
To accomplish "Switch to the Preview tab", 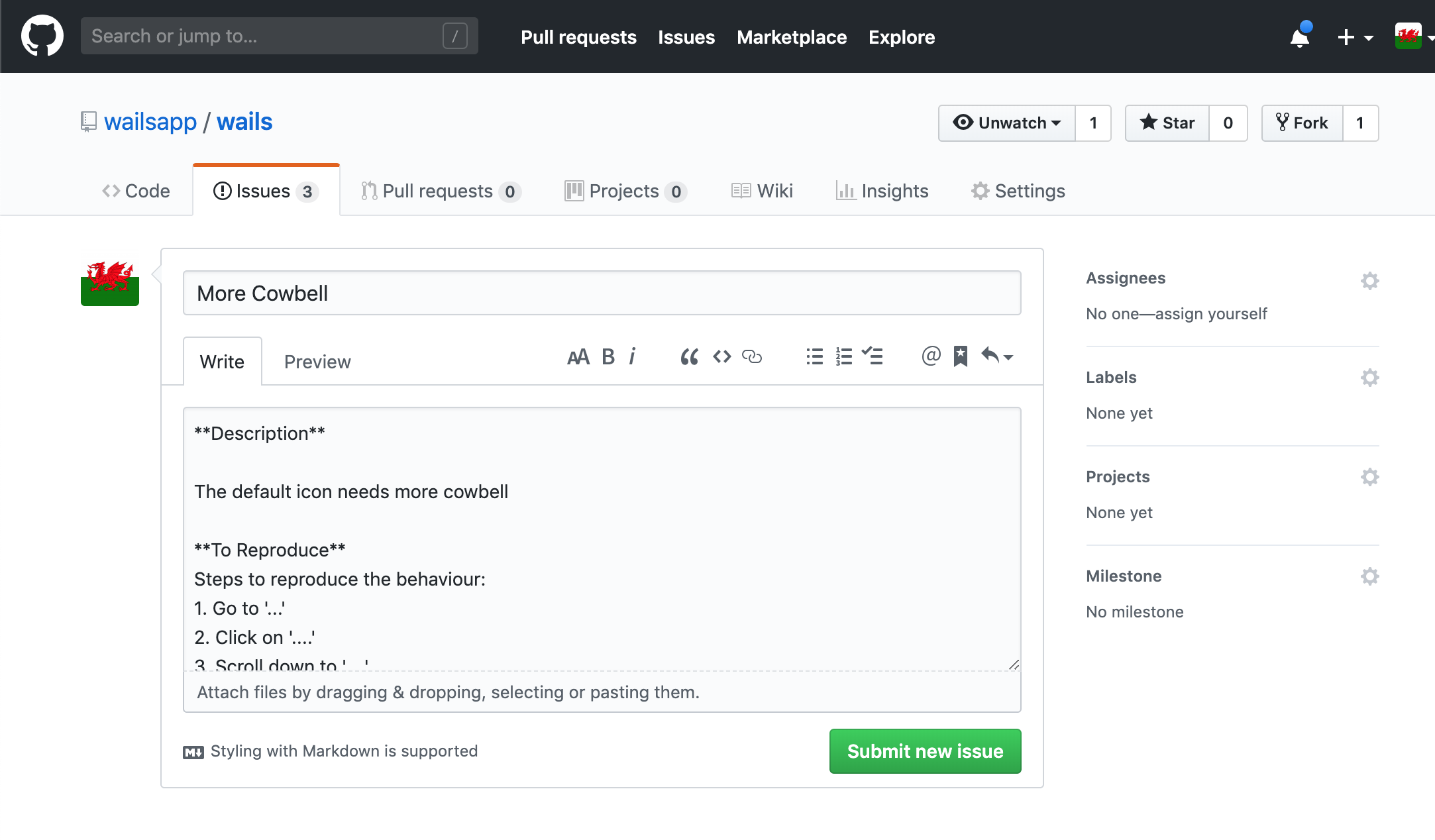I will [x=317, y=361].
